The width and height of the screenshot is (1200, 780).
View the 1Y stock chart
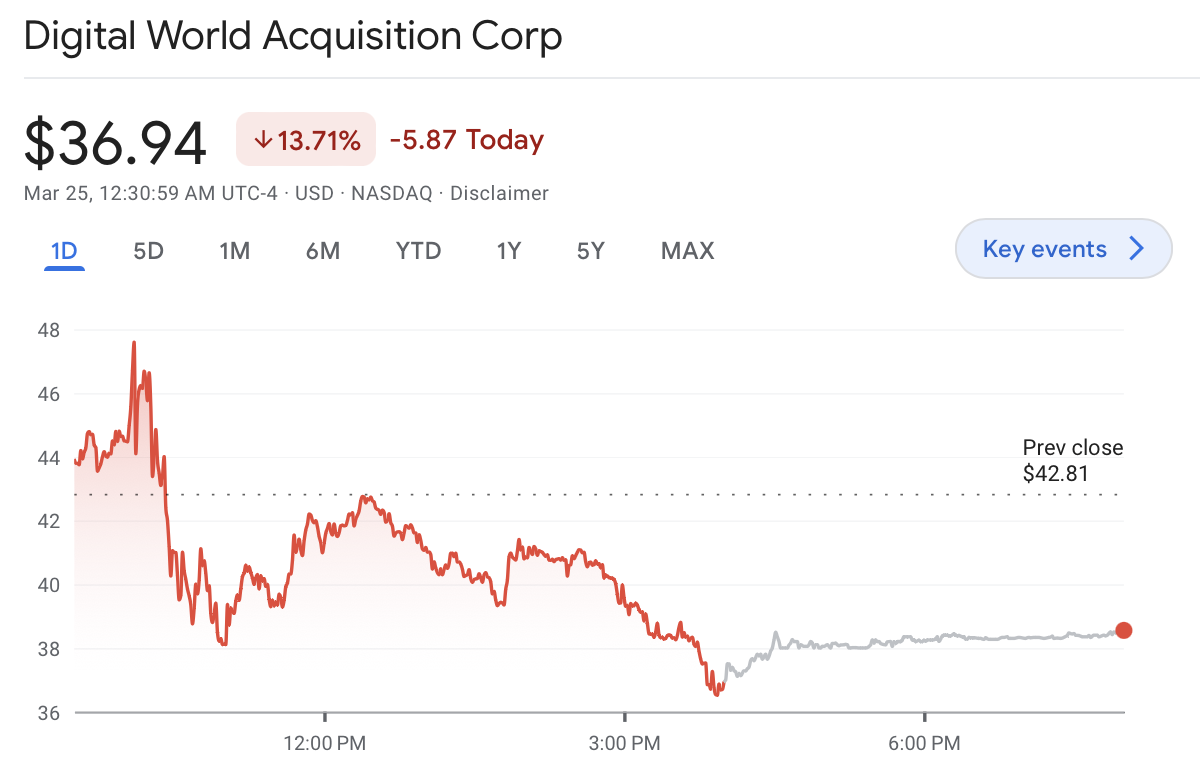tap(508, 251)
